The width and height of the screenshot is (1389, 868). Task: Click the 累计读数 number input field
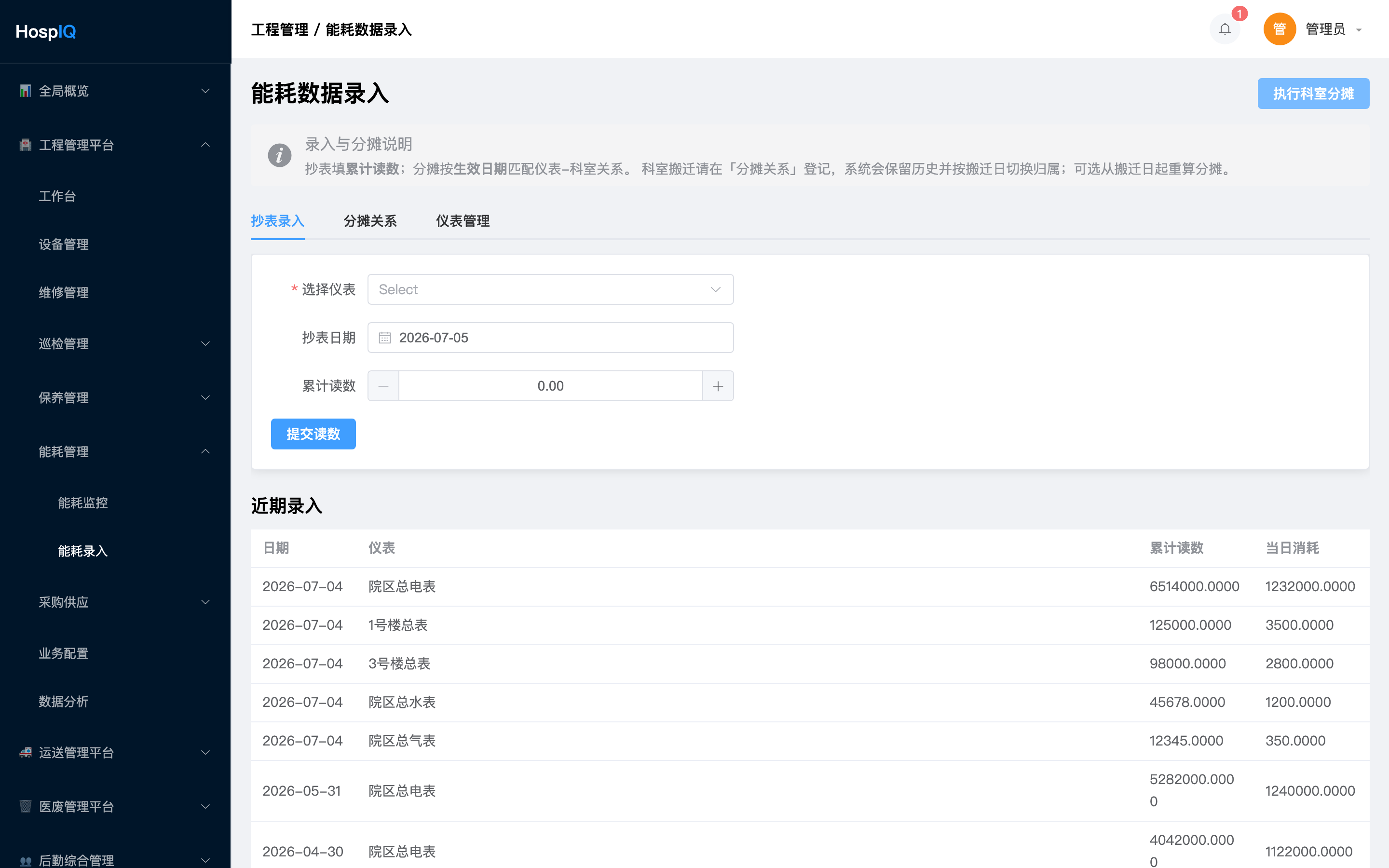[x=550, y=386]
